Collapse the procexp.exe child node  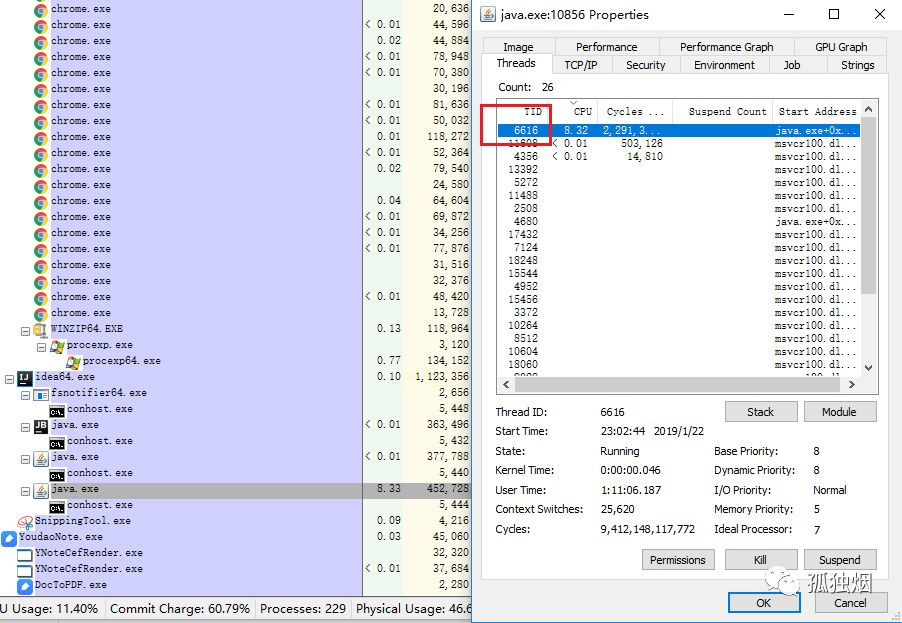[x=41, y=347]
